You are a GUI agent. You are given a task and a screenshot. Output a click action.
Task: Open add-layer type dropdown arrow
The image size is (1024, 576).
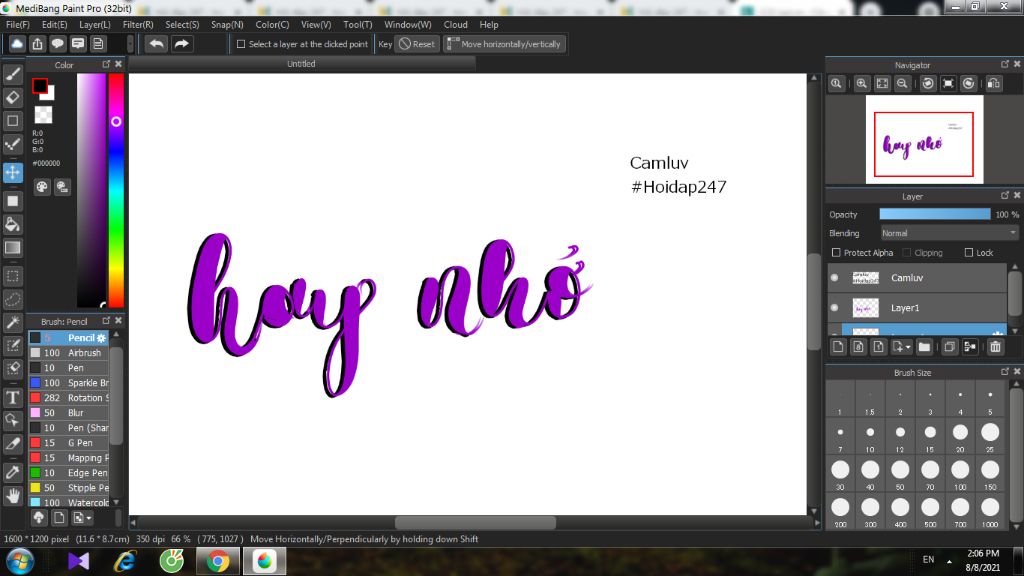tap(908, 347)
